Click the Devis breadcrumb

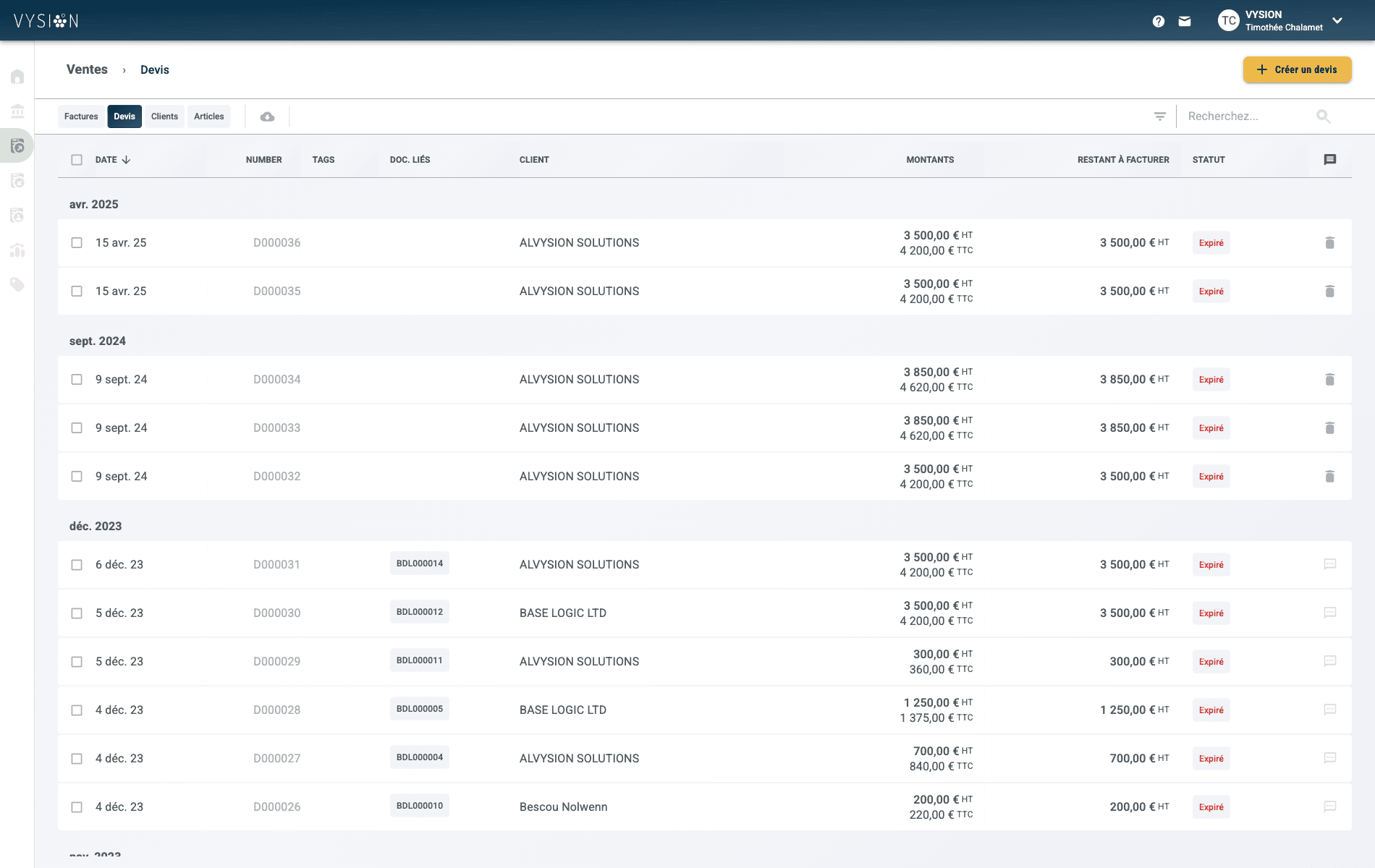[x=155, y=70]
